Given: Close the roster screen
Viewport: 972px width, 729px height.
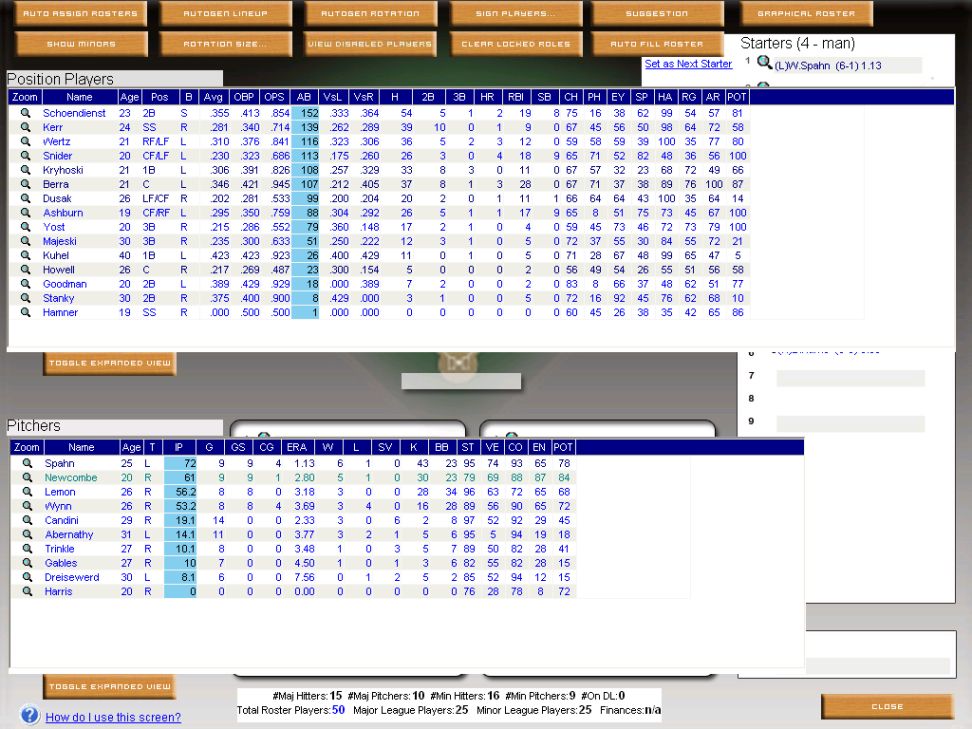Looking at the screenshot, I should tap(887, 707).
